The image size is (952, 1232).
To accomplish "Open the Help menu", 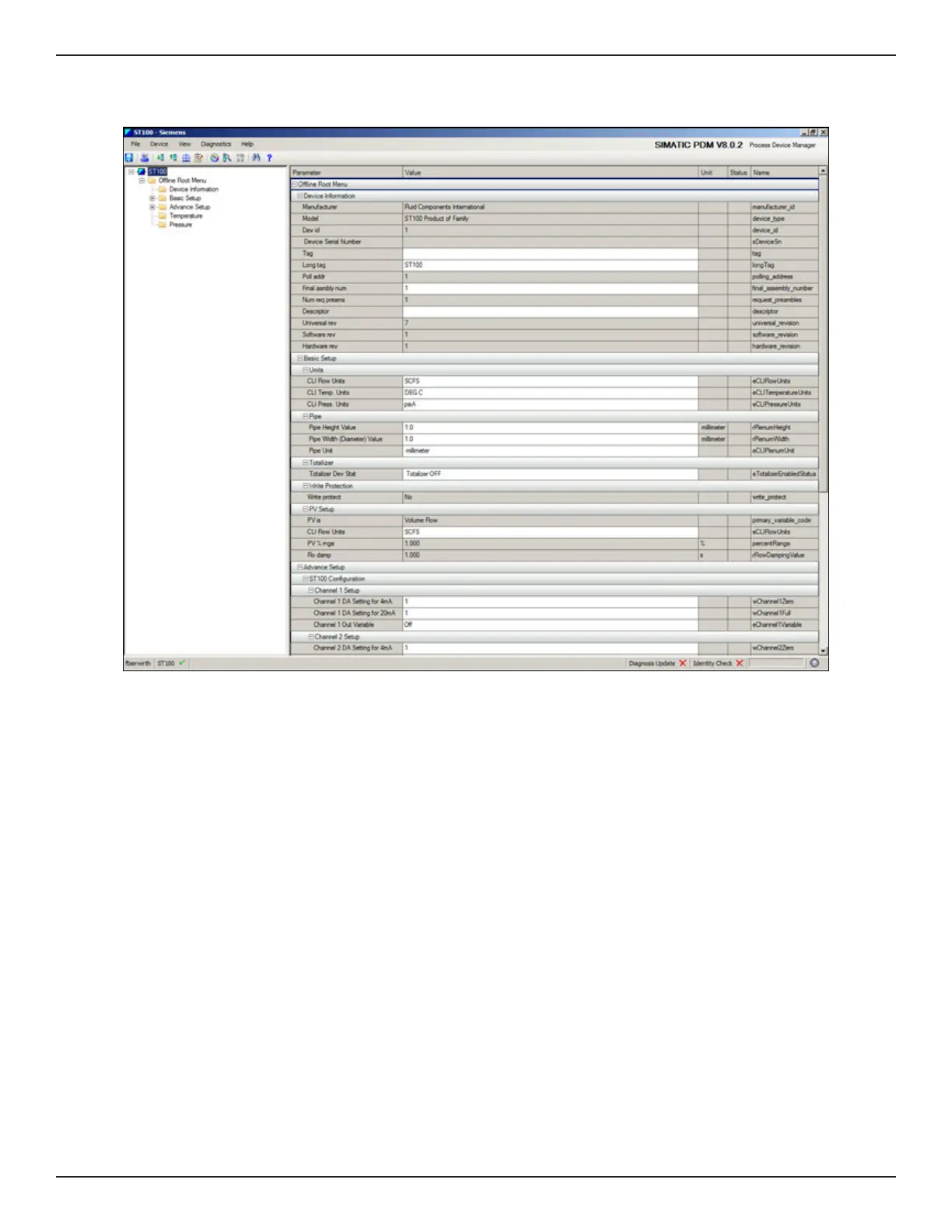I will [x=247, y=145].
